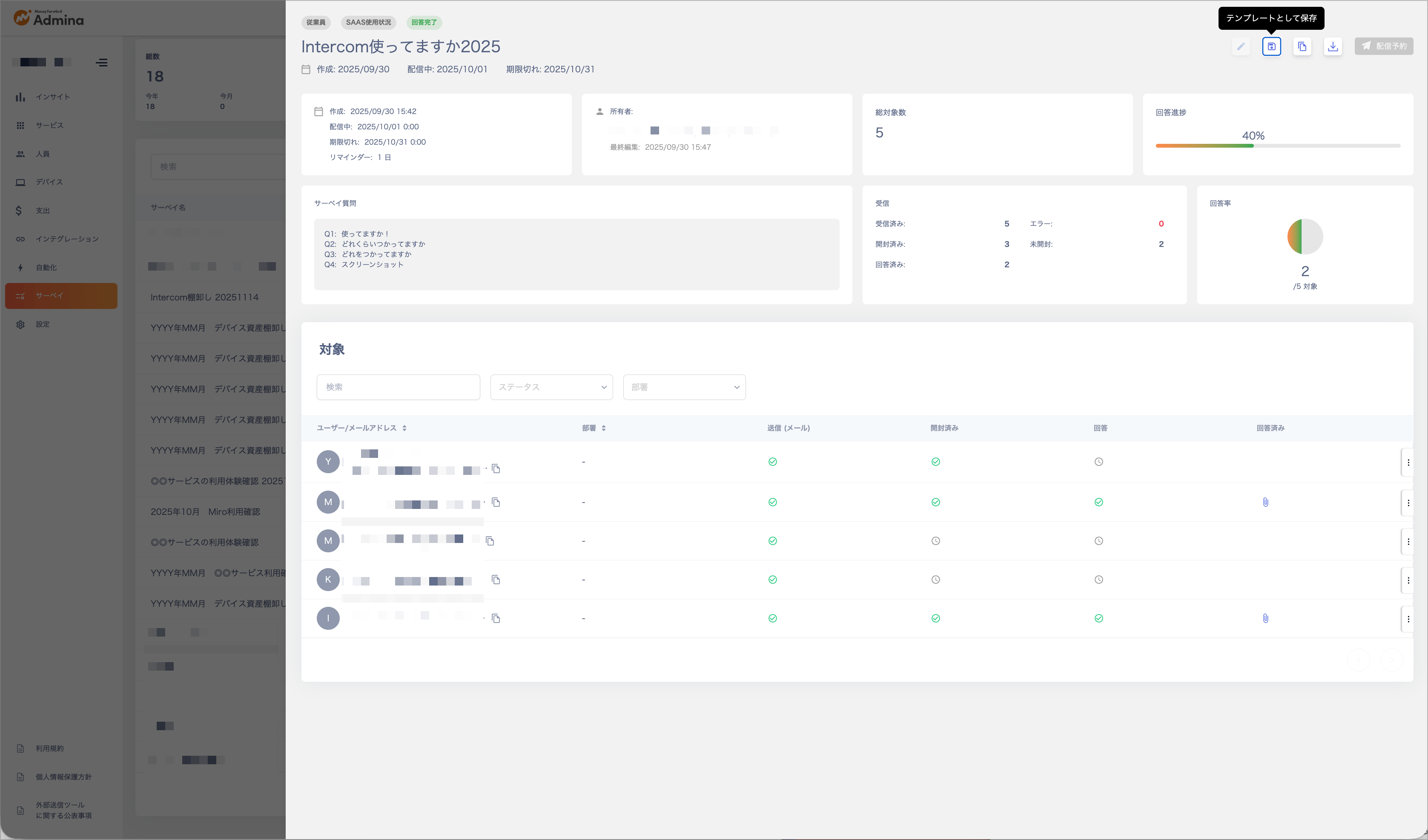The image size is (1428, 840).
Task: Open 支出 in the sidebar
Action: 61,211
